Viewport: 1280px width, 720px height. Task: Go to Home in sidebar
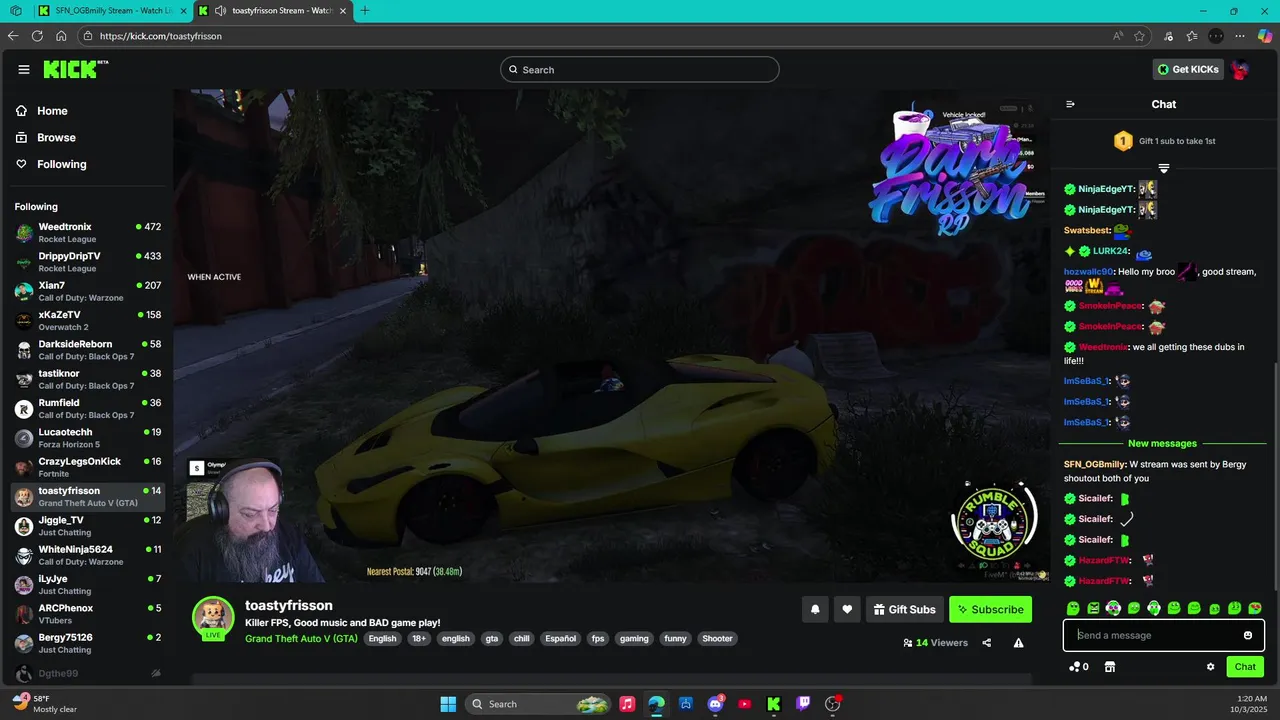[x=52, y=111]
